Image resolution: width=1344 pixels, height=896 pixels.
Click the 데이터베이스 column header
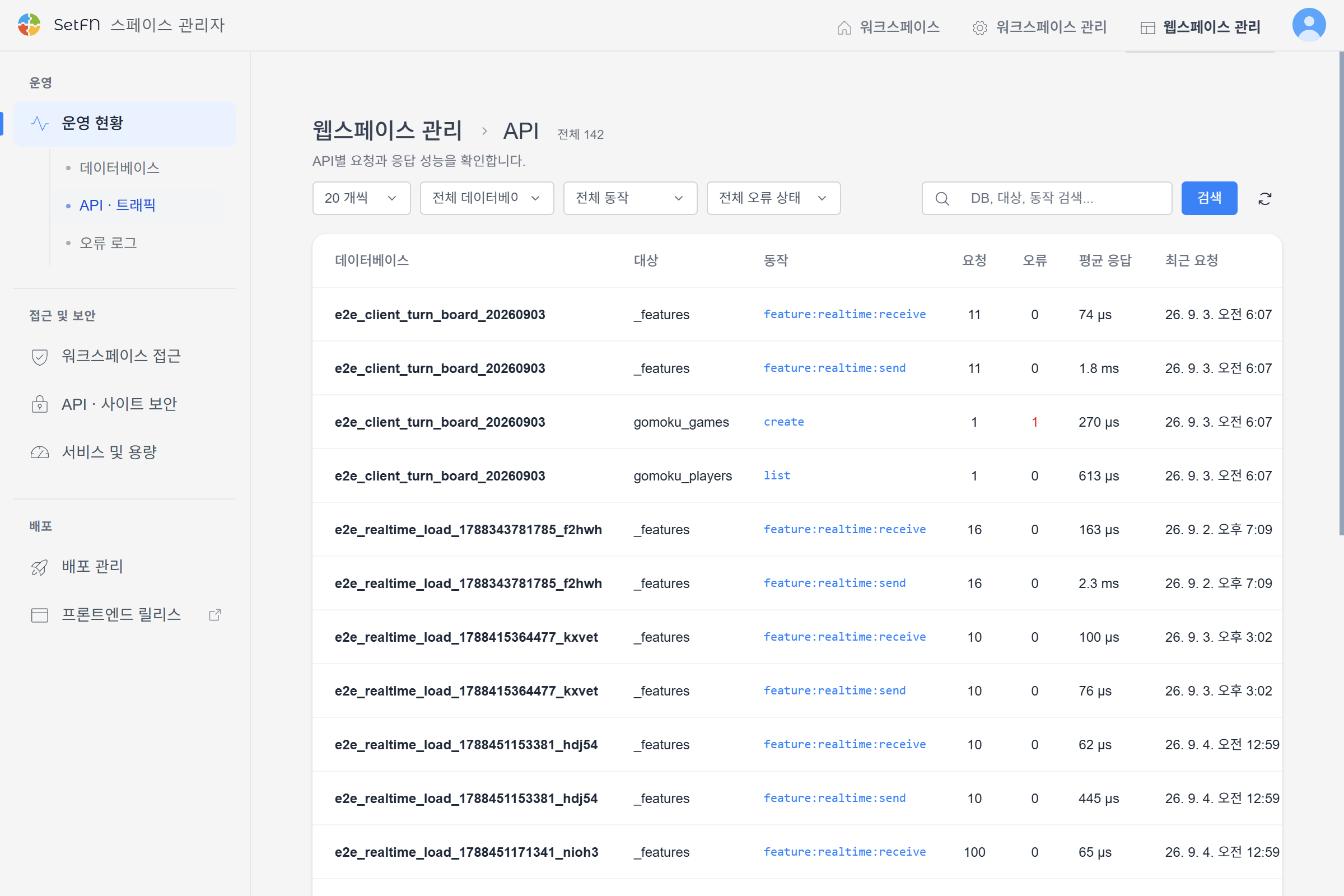(372, 260)
